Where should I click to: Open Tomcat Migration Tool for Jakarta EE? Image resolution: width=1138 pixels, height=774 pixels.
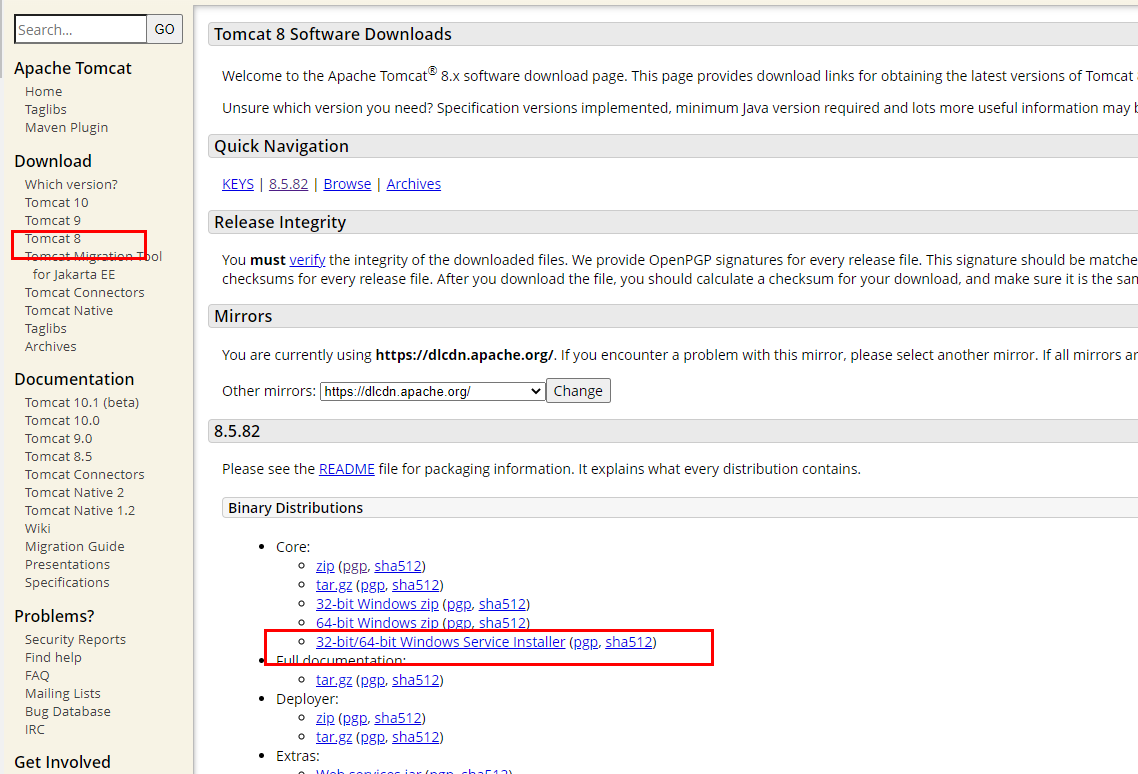93,266
